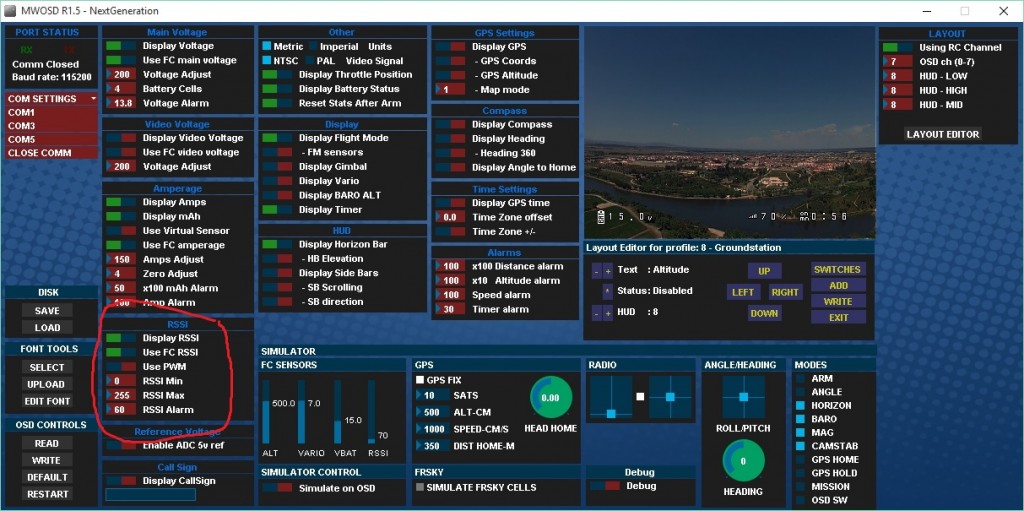Enable the GPS FIX checkbox

pos(420,381)
